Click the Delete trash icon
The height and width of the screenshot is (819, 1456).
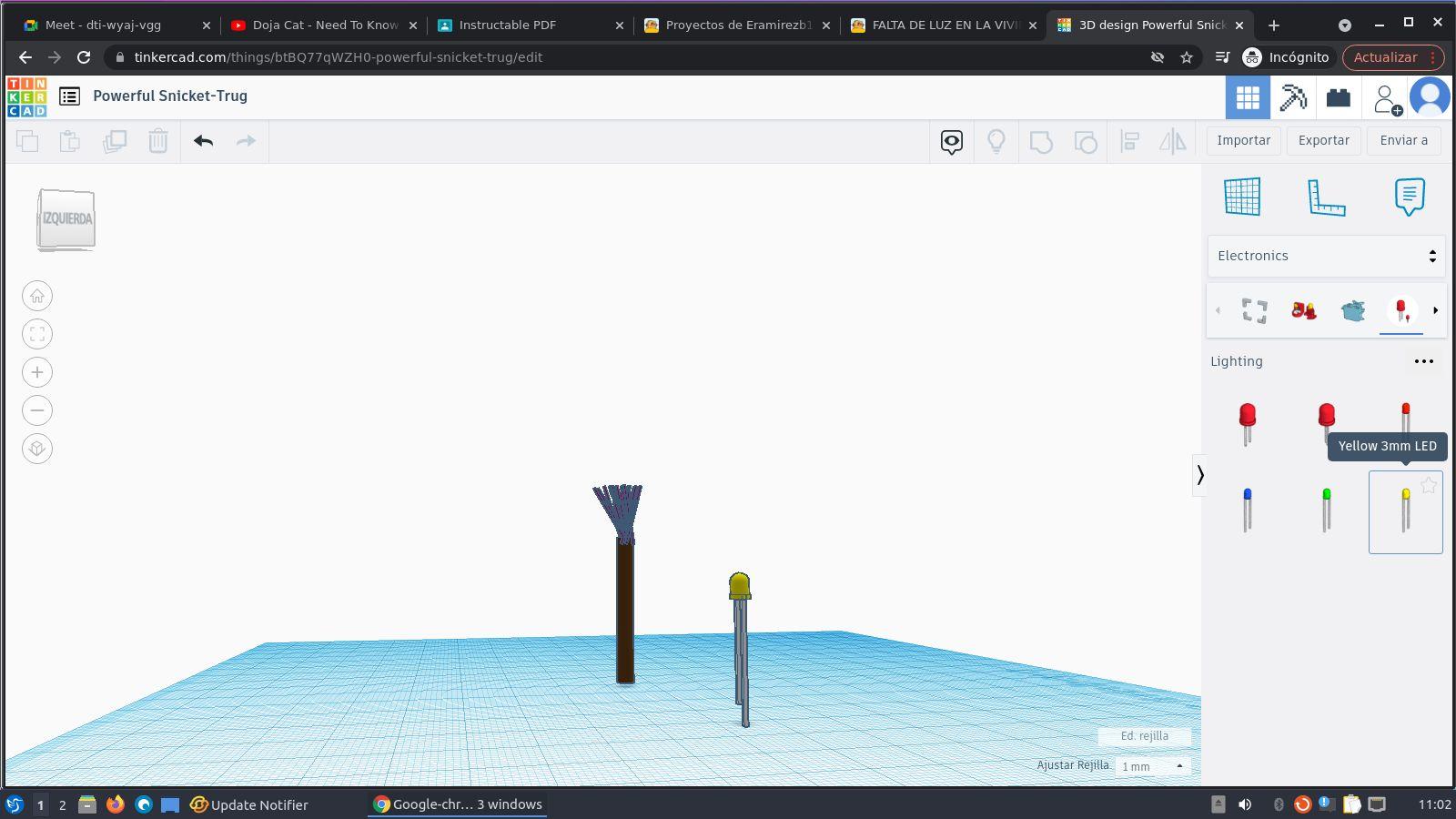[158, 141]
